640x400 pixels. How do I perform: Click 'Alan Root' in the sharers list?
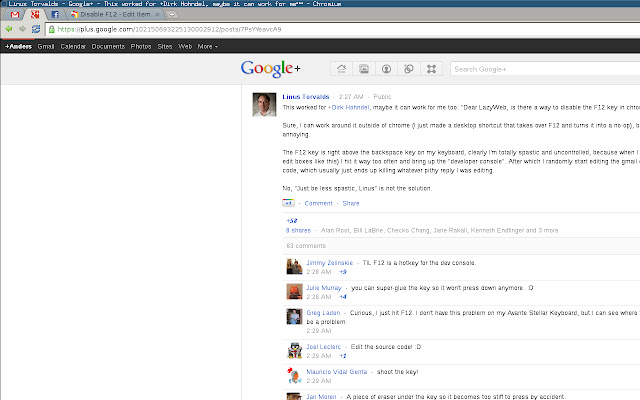pos(335,230)
